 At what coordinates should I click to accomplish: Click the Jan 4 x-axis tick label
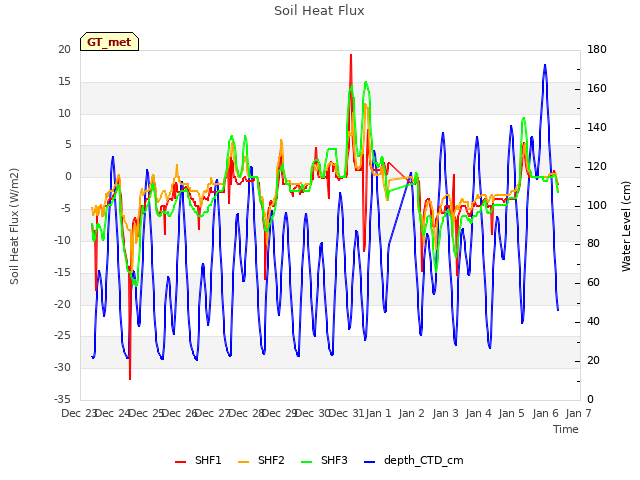pyautogui.click(x=478, y=413)
